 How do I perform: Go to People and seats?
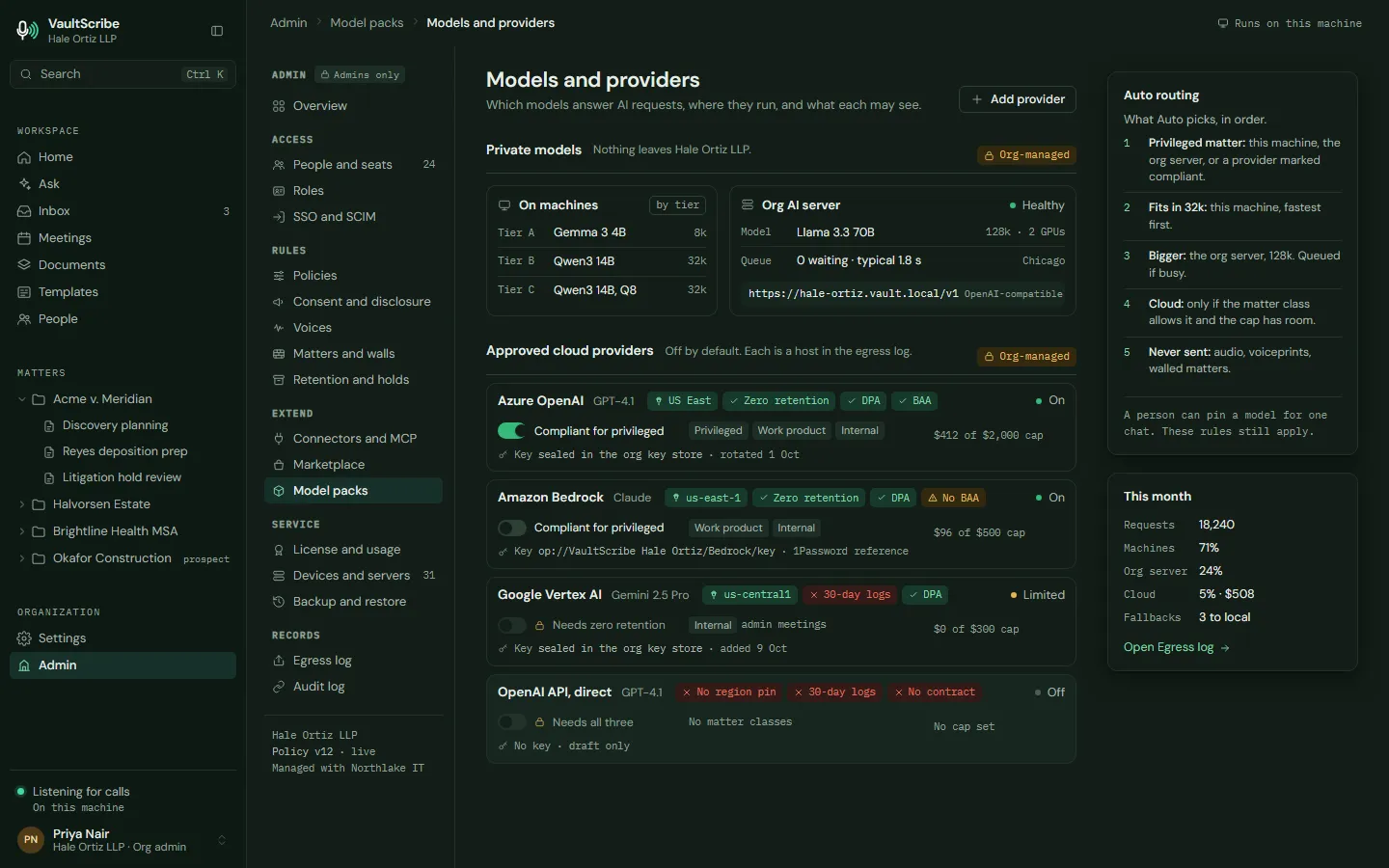[x=353, y=165]
